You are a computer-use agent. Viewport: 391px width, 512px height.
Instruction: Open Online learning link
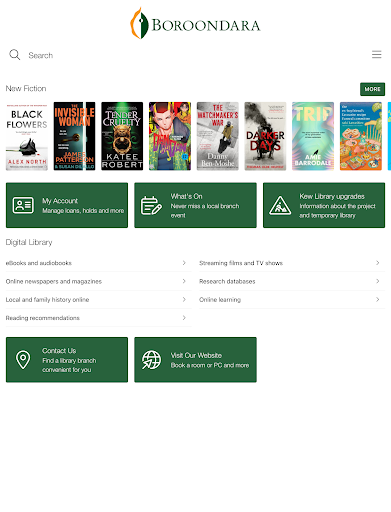click(x=292, y=300)
